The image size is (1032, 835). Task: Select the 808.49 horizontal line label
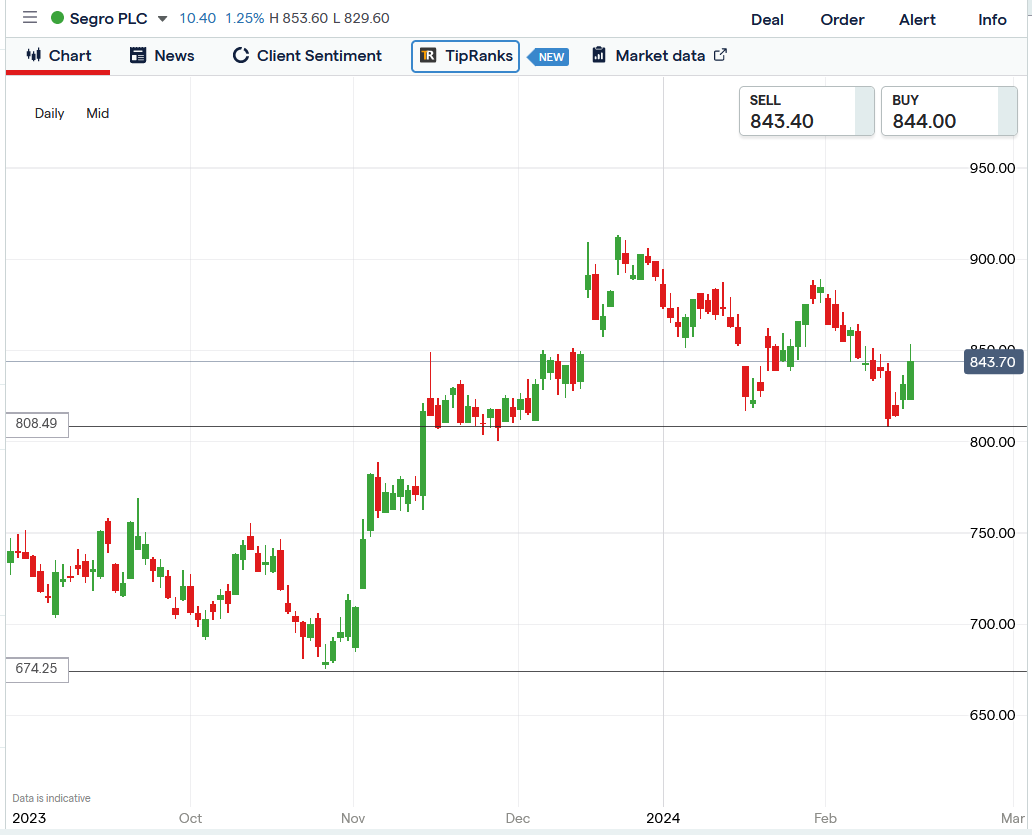coord(37,424)
